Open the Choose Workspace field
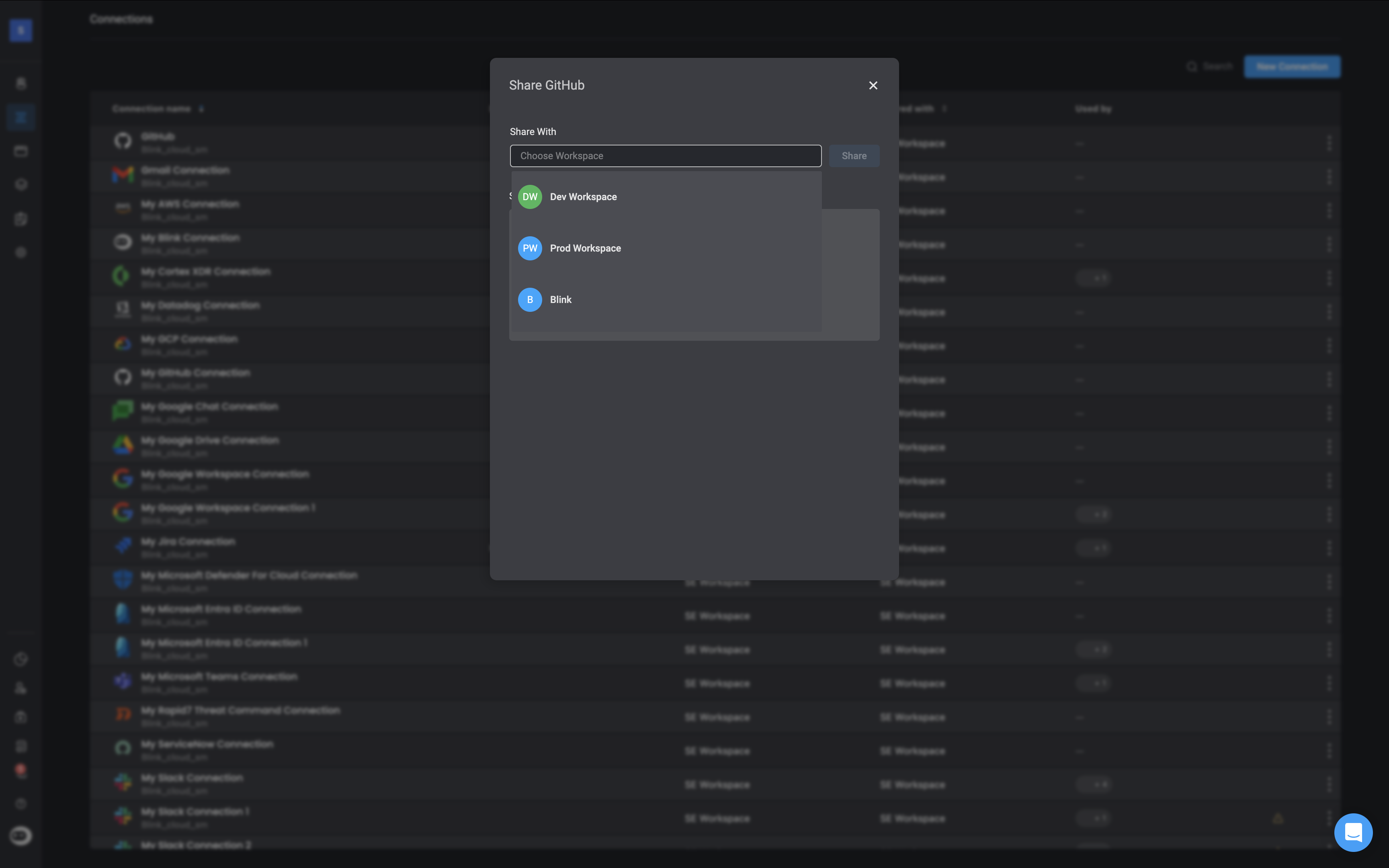The height and width of the screenshot is (868, 1389). (x=665, y=156)
